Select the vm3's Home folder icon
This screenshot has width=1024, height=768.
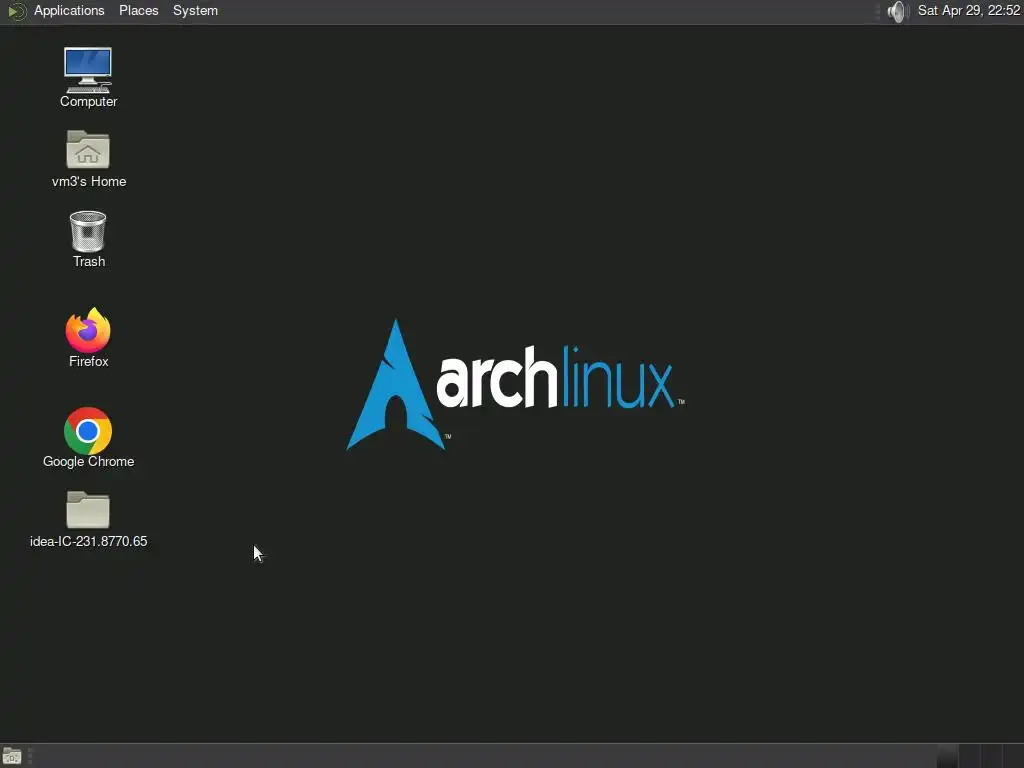coord(88,159)
